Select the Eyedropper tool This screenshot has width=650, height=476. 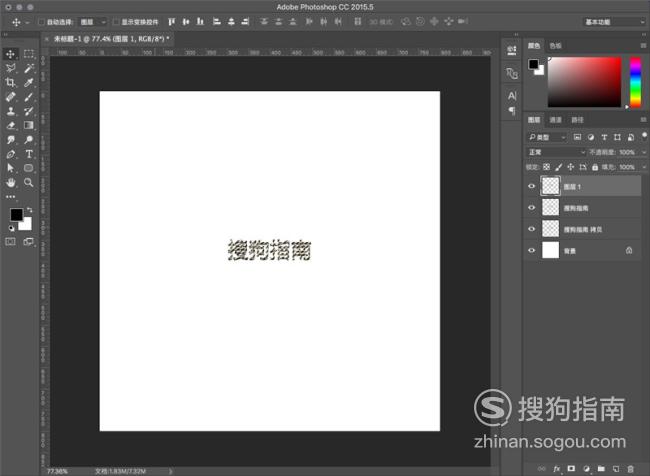(29, 83)
